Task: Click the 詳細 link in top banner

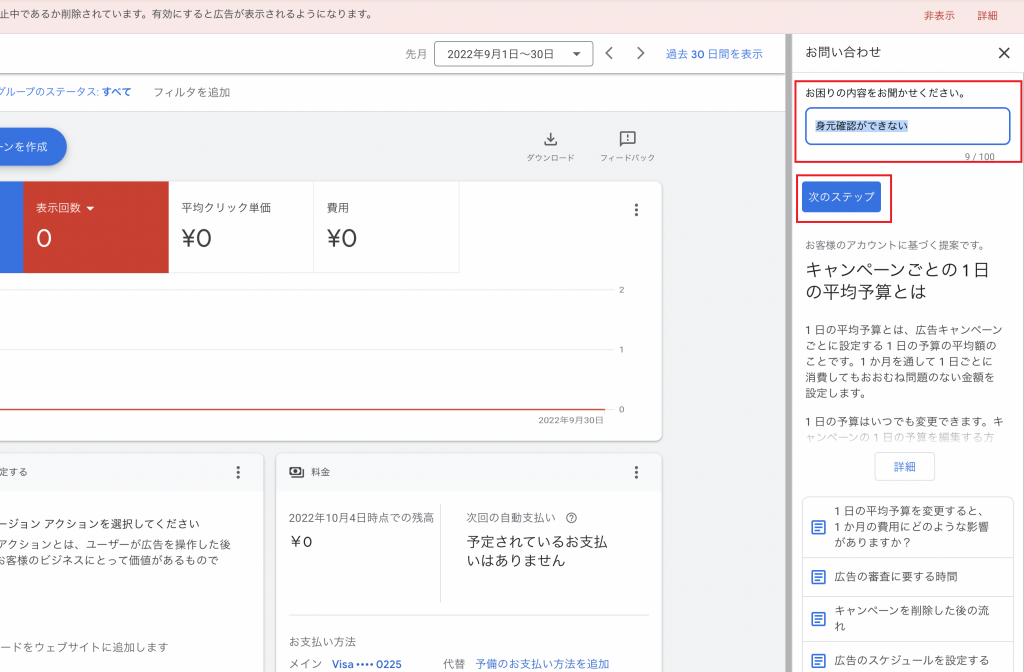Action: (987, 16)
